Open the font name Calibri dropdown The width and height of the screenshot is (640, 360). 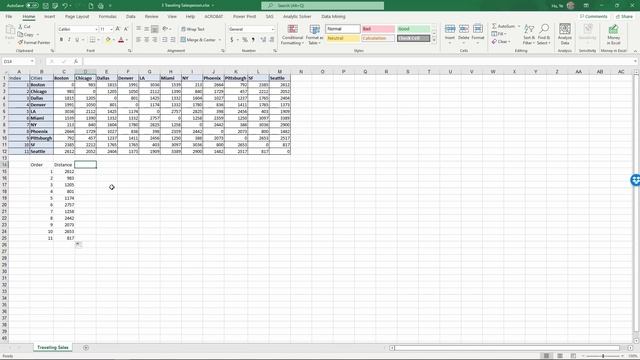point(96,29)
